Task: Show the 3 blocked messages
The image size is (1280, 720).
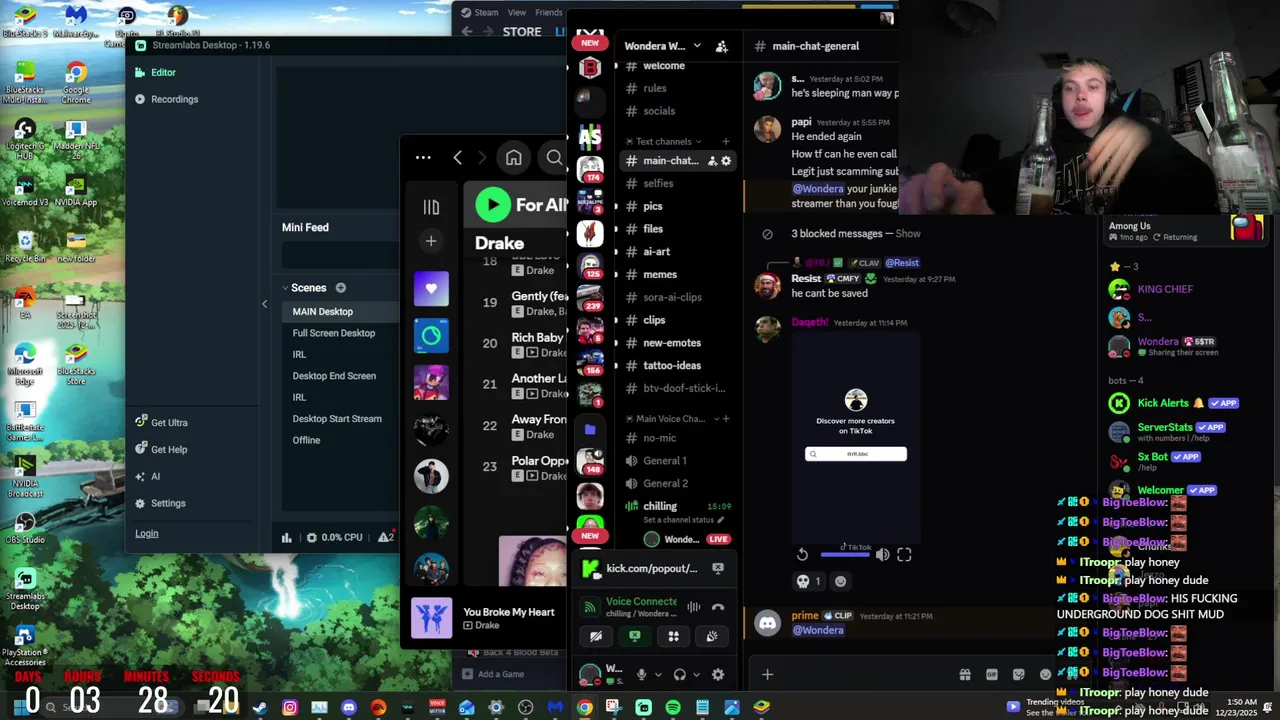Action: tap(908, 234)
